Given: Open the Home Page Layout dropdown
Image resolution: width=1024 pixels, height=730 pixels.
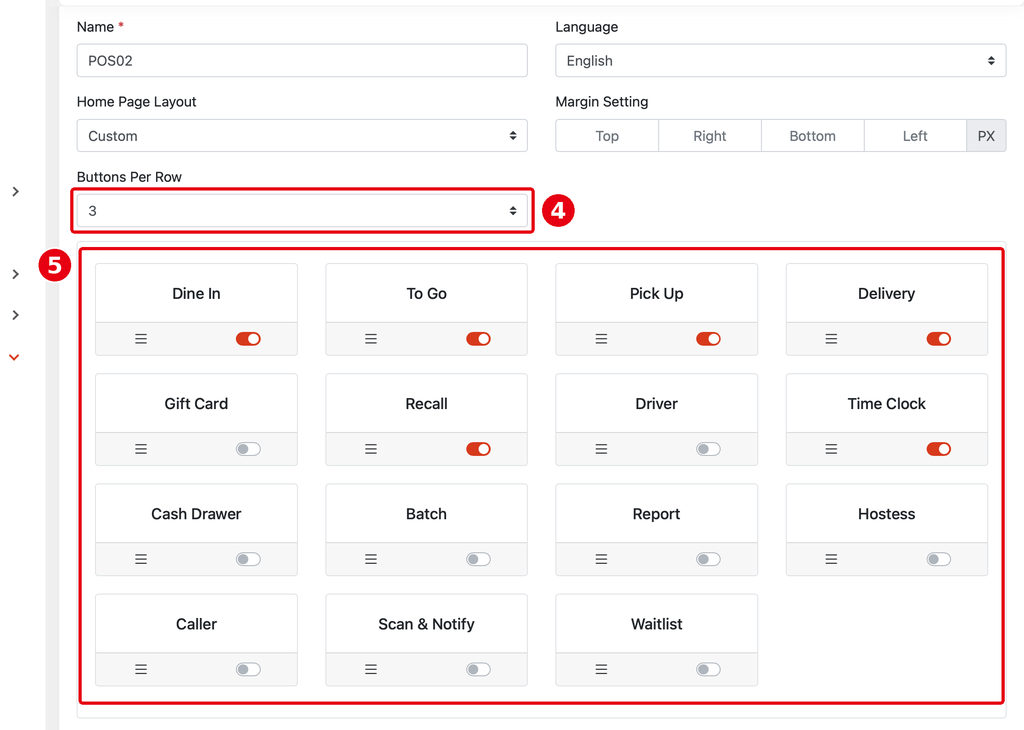Looking at the screenshot, I should pos(302,136).
